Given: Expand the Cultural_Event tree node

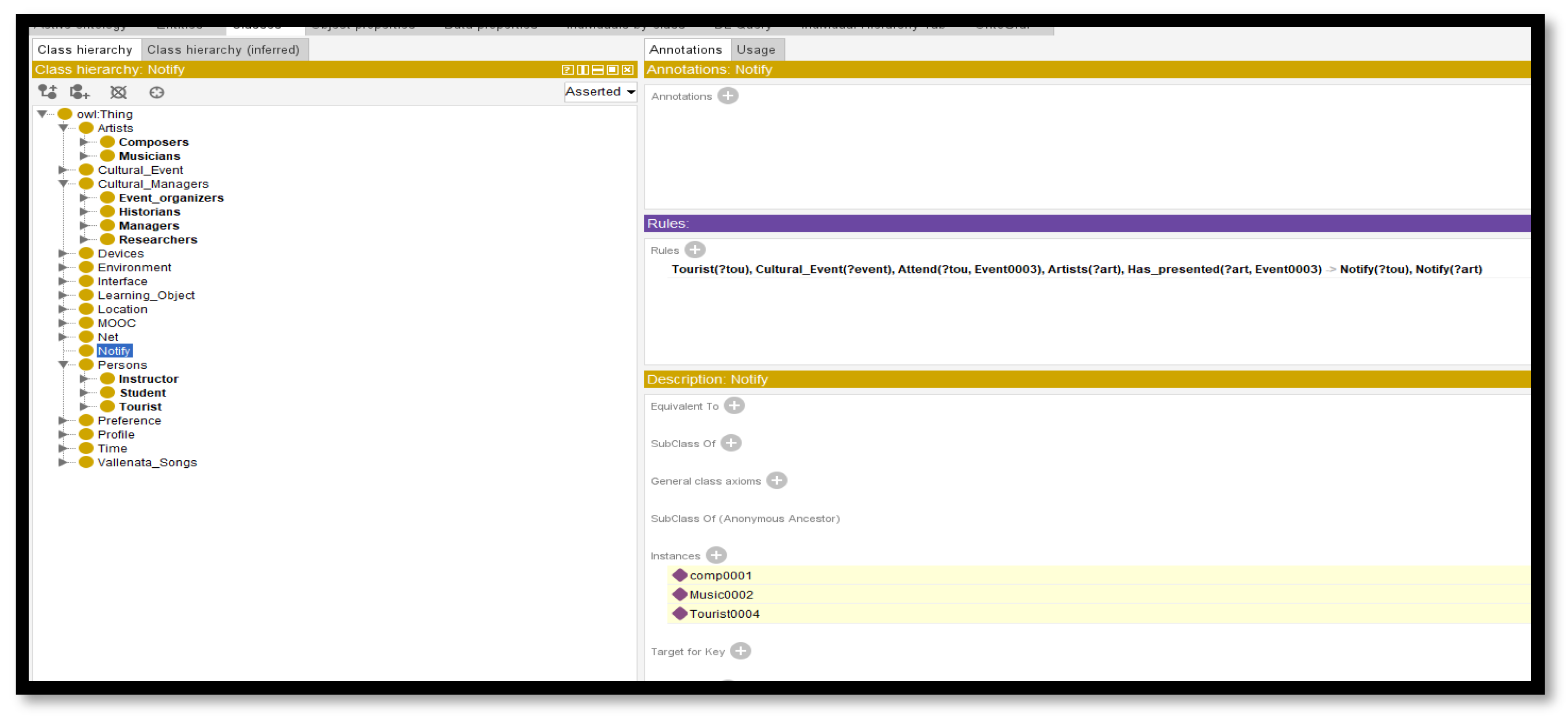Looking at the screenshot, I should (x=63, y=169).
